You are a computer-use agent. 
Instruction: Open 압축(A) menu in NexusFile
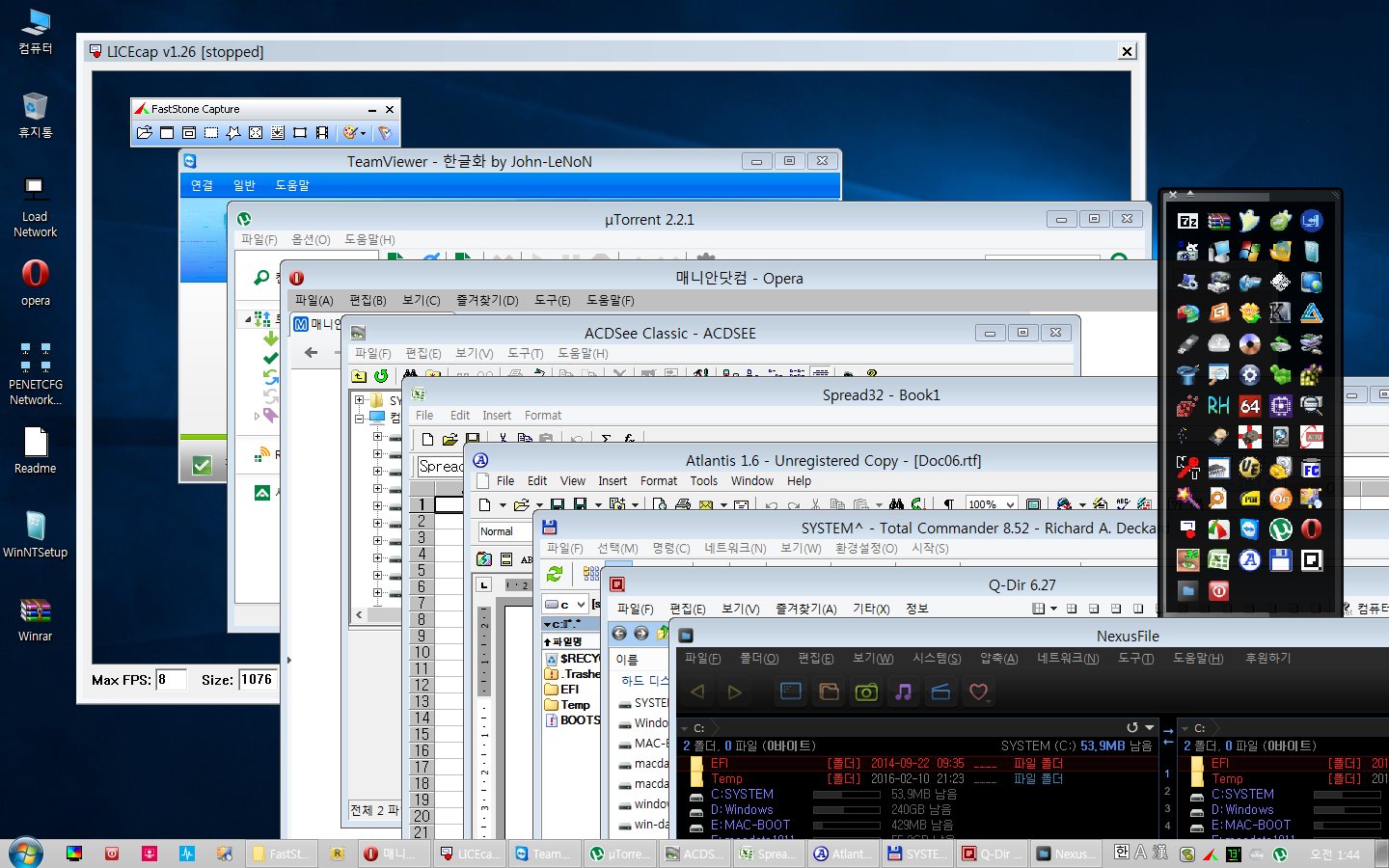998,658
